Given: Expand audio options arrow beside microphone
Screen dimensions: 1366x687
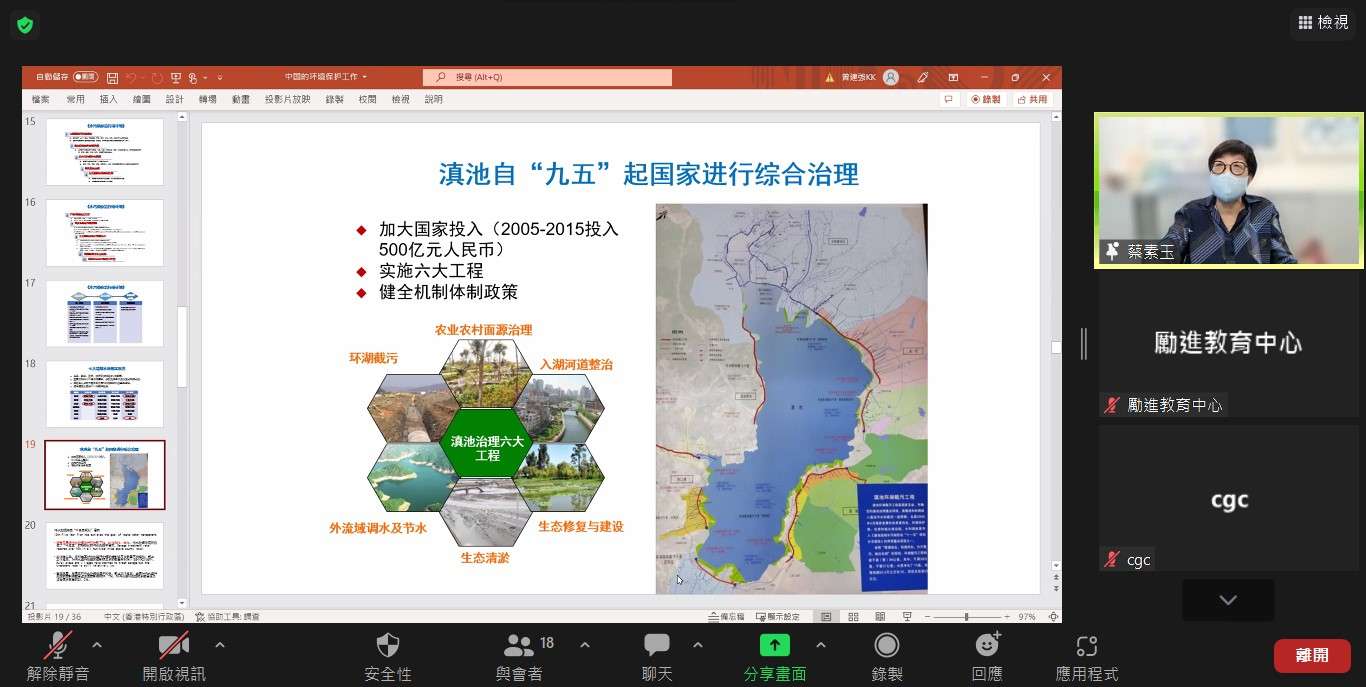Looking at the screenshot, I should 97,645.
